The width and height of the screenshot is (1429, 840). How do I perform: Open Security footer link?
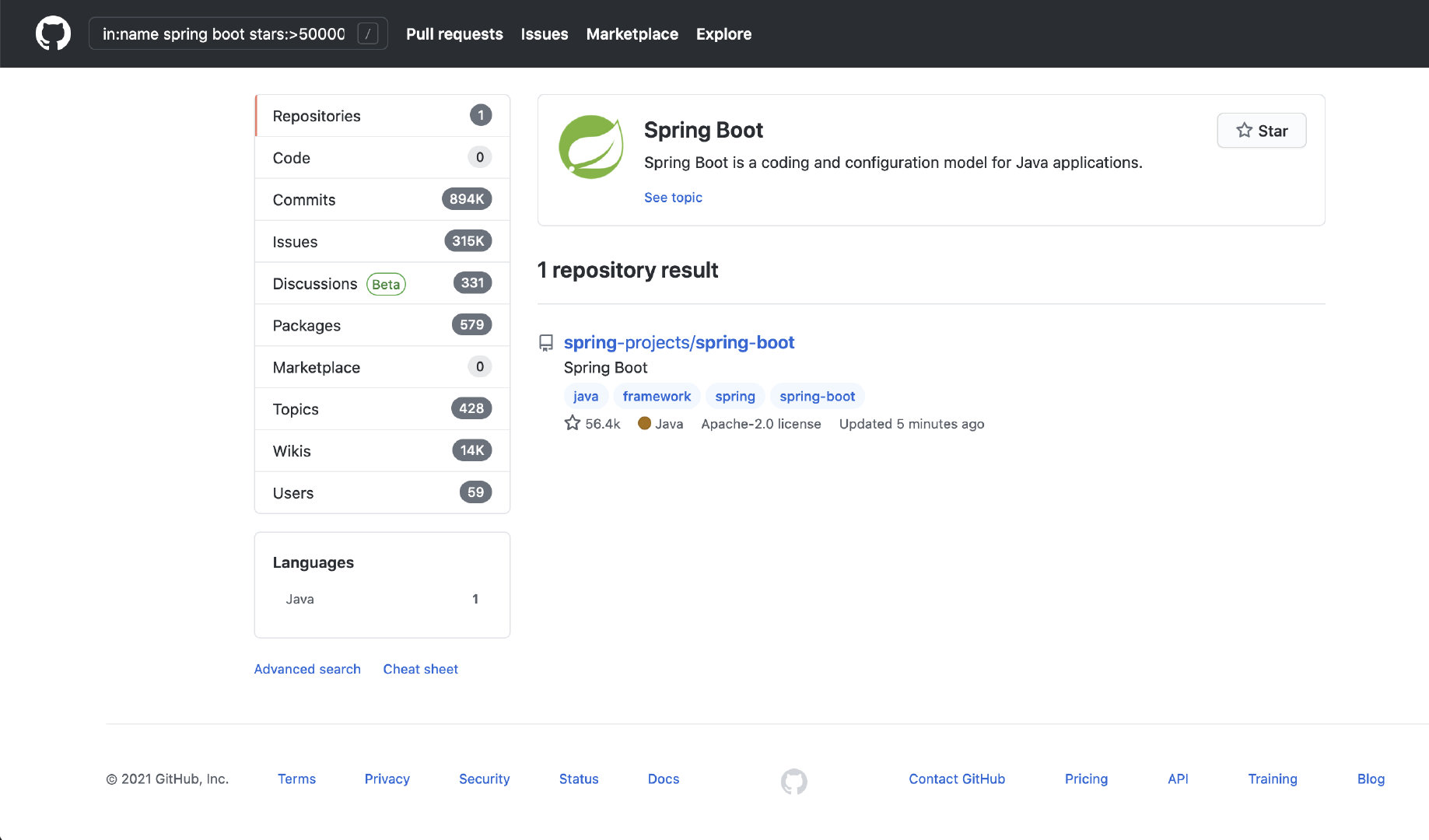tap(484, 779)
